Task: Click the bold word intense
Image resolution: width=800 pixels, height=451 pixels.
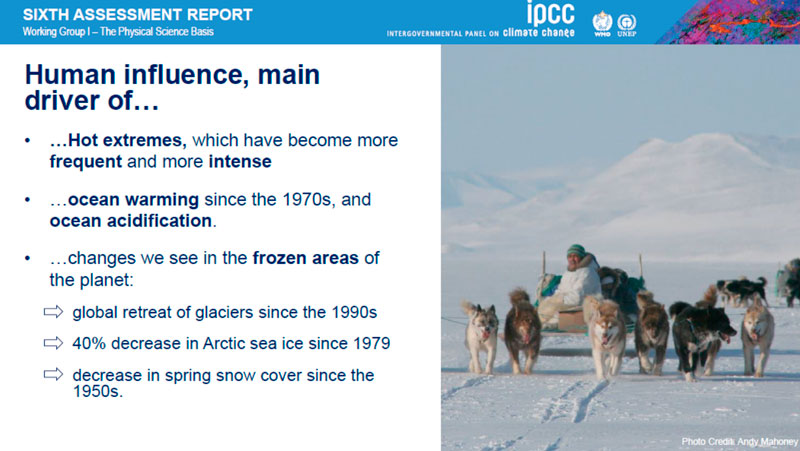Action: tap(240, 162)
